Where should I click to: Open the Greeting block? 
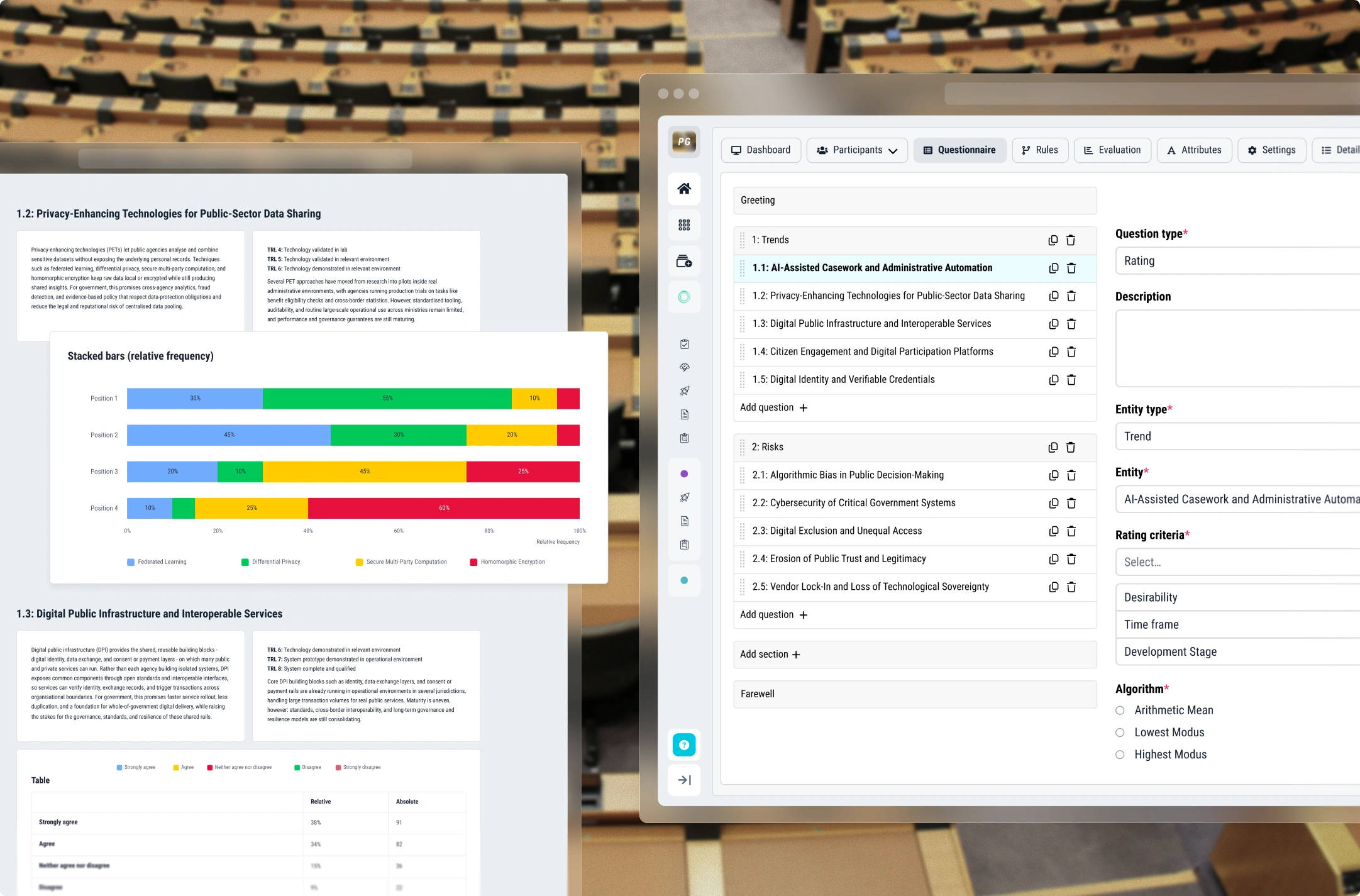point(915,201)
